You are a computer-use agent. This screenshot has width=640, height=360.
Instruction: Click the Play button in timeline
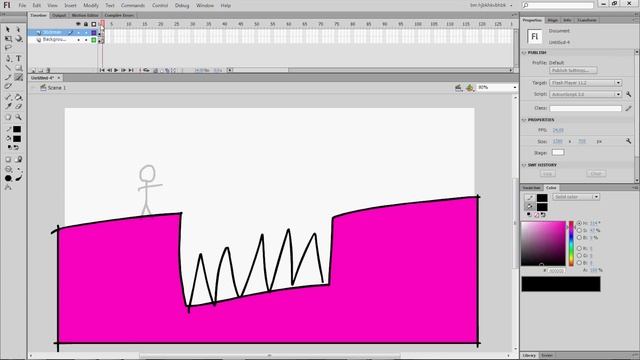(116, 70)
